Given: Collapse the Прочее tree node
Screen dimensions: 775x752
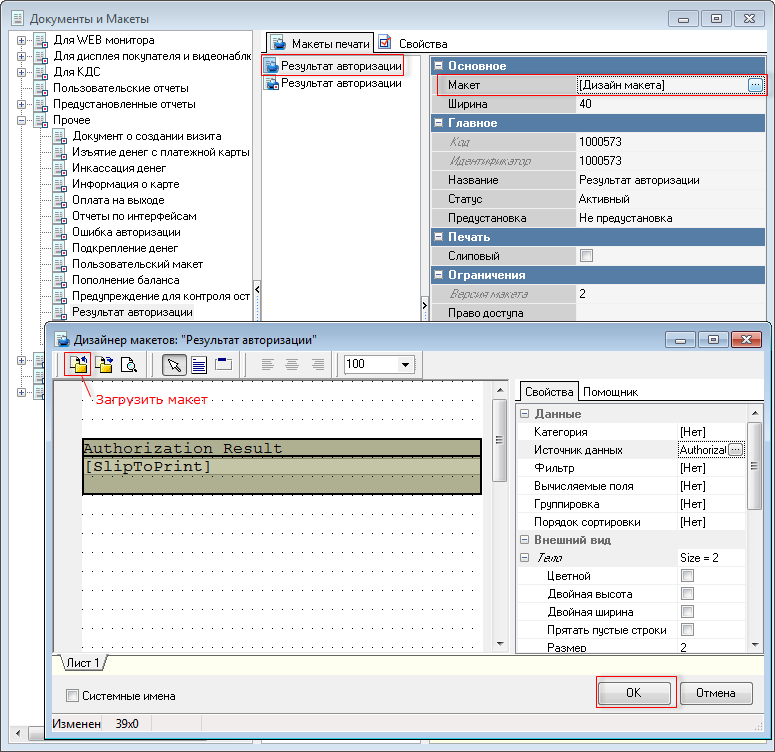Looking at the screenshot, I should (22, 120).
